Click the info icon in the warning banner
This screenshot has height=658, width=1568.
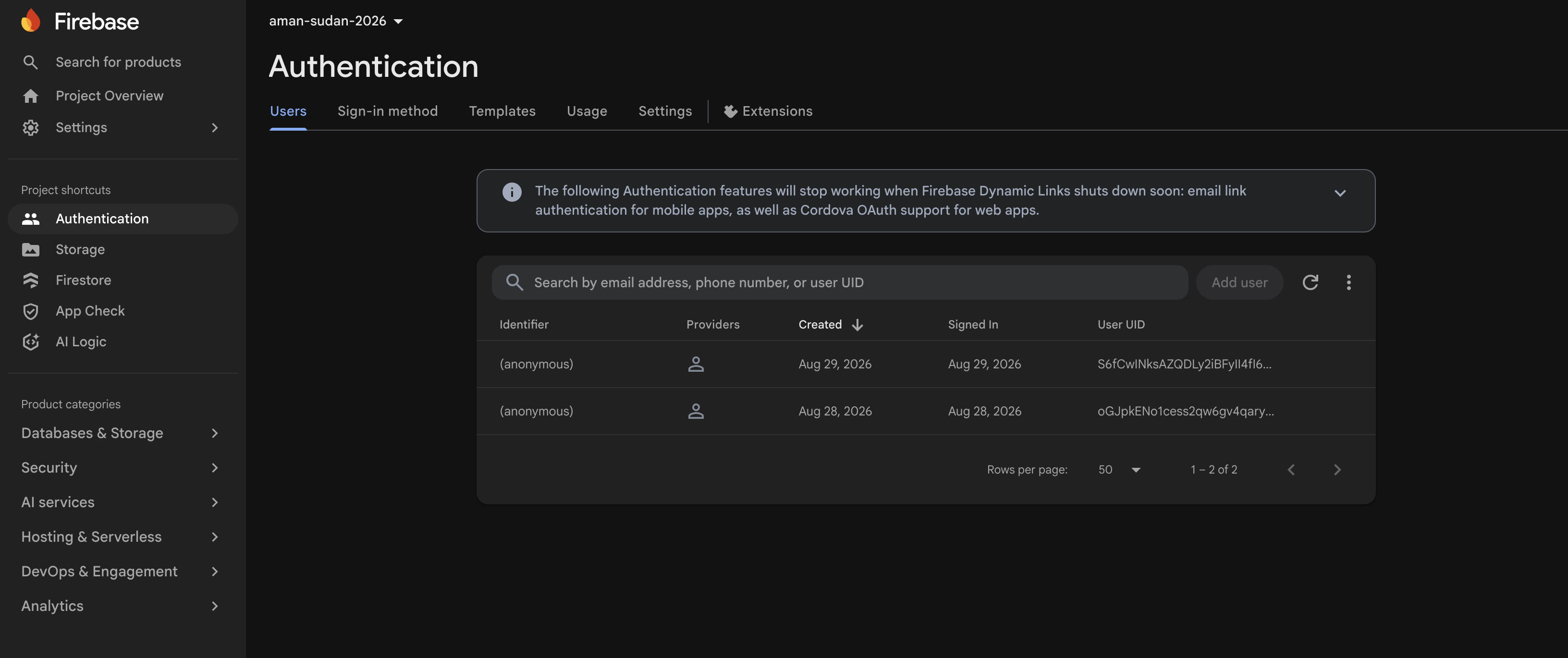512,192
